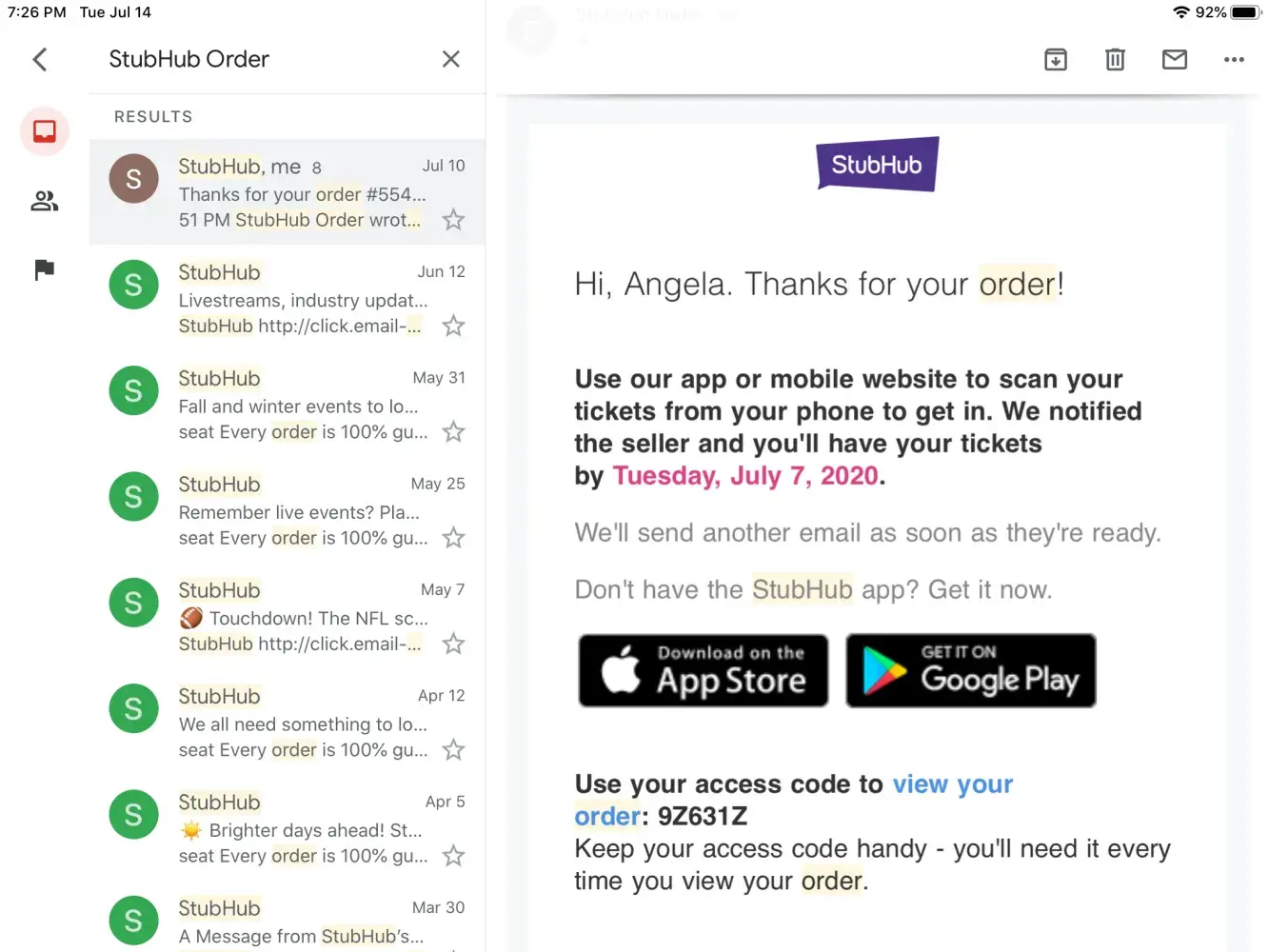Delete email with the trash icon
1269x952 pixels.
pos(1115,60)
